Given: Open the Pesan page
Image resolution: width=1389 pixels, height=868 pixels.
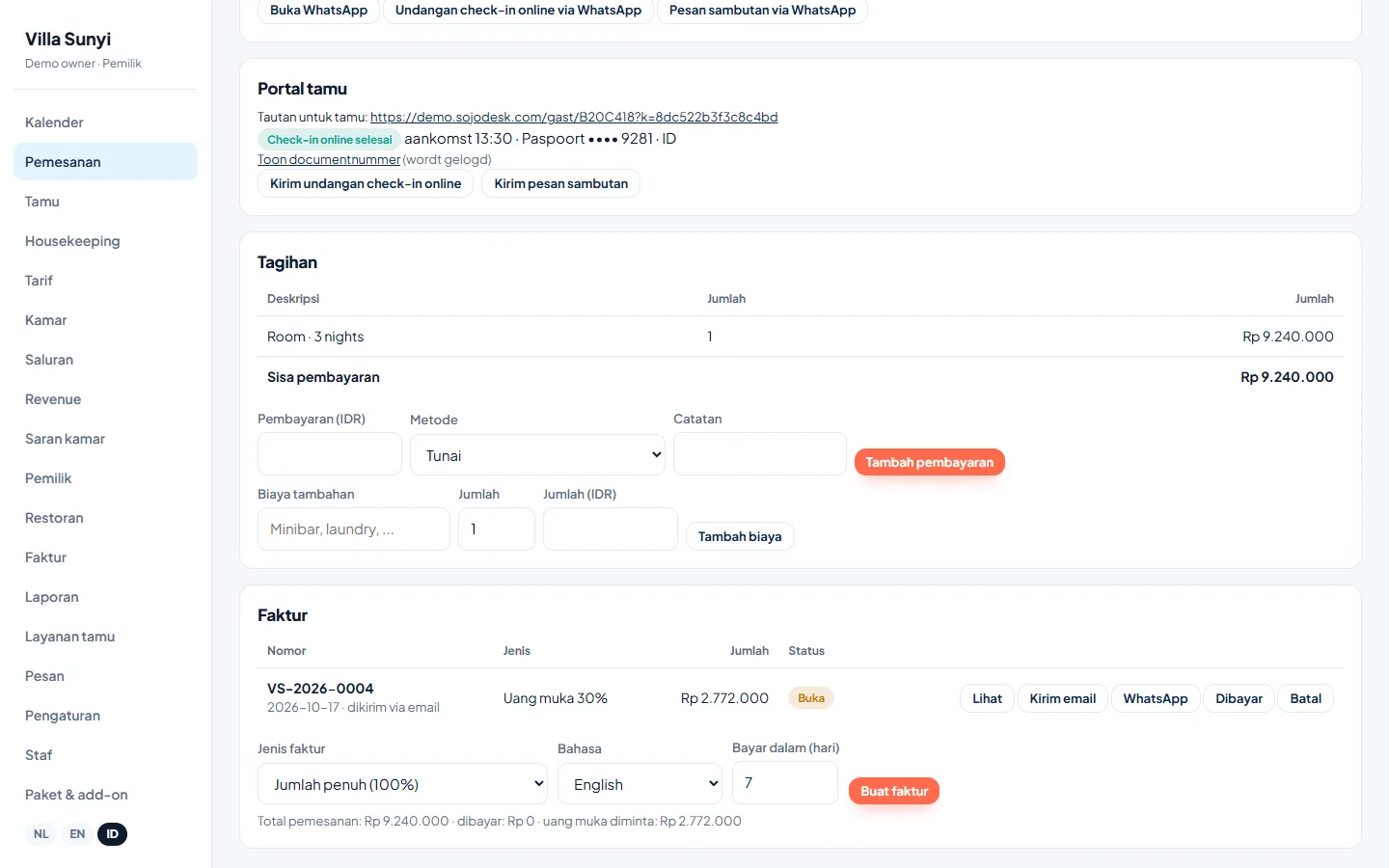Looking at the screenshot, I should [105, 676].
